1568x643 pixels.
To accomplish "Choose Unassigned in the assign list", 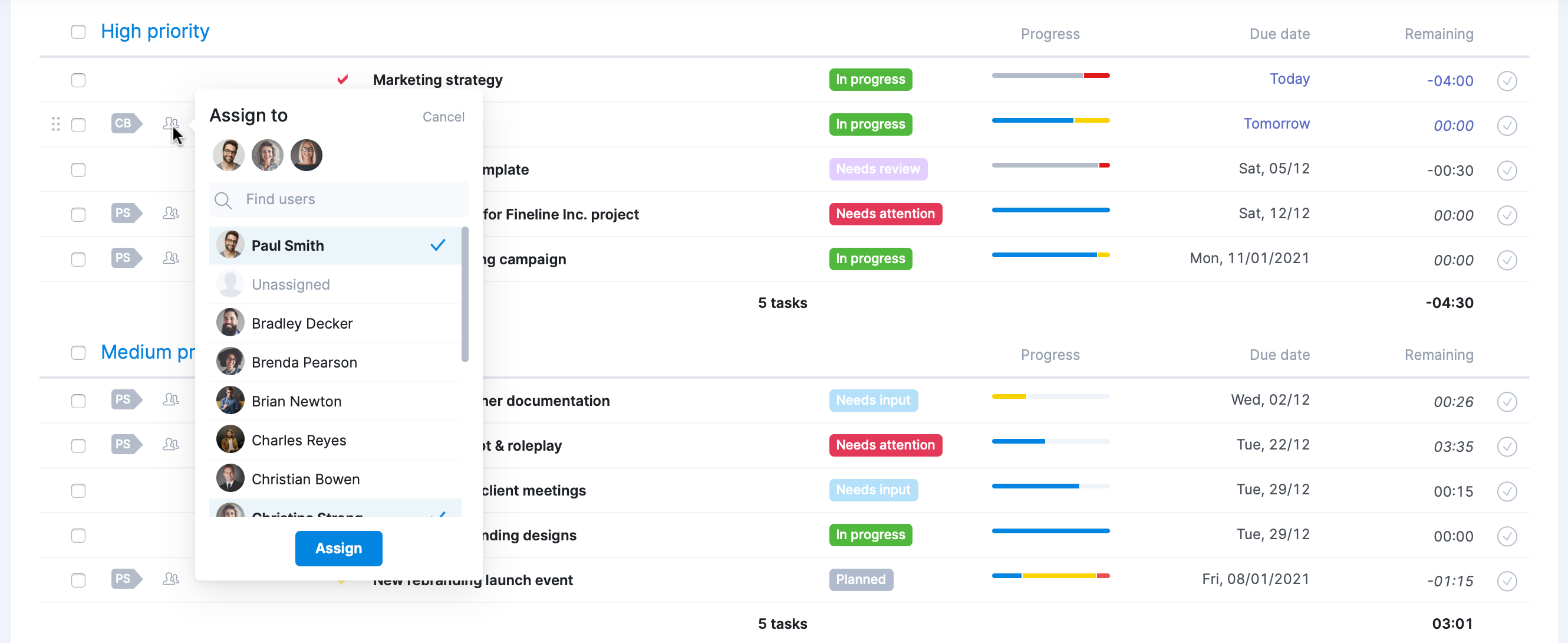I will click(291, 284).
